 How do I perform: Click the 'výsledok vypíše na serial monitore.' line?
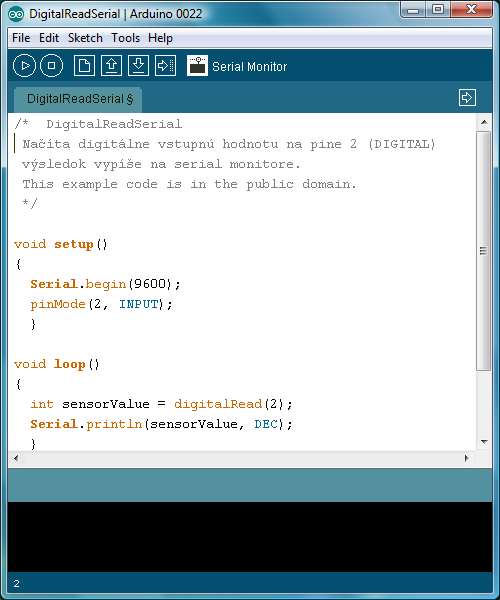coord(161,164)
